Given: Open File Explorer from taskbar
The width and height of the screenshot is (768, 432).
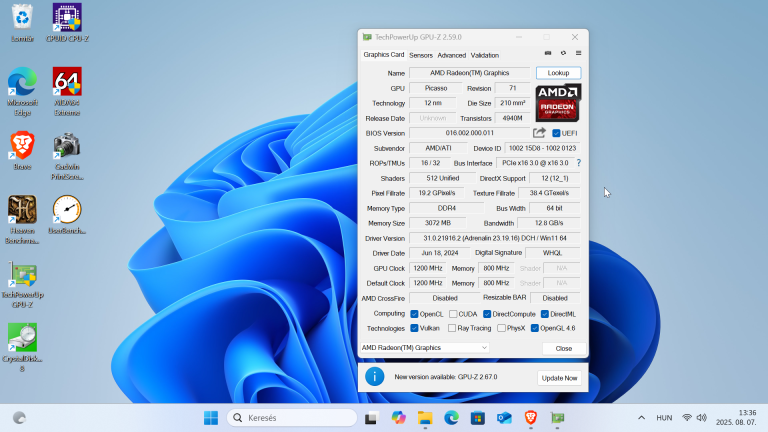Looking at the screenshot, I should click(425, 418).
